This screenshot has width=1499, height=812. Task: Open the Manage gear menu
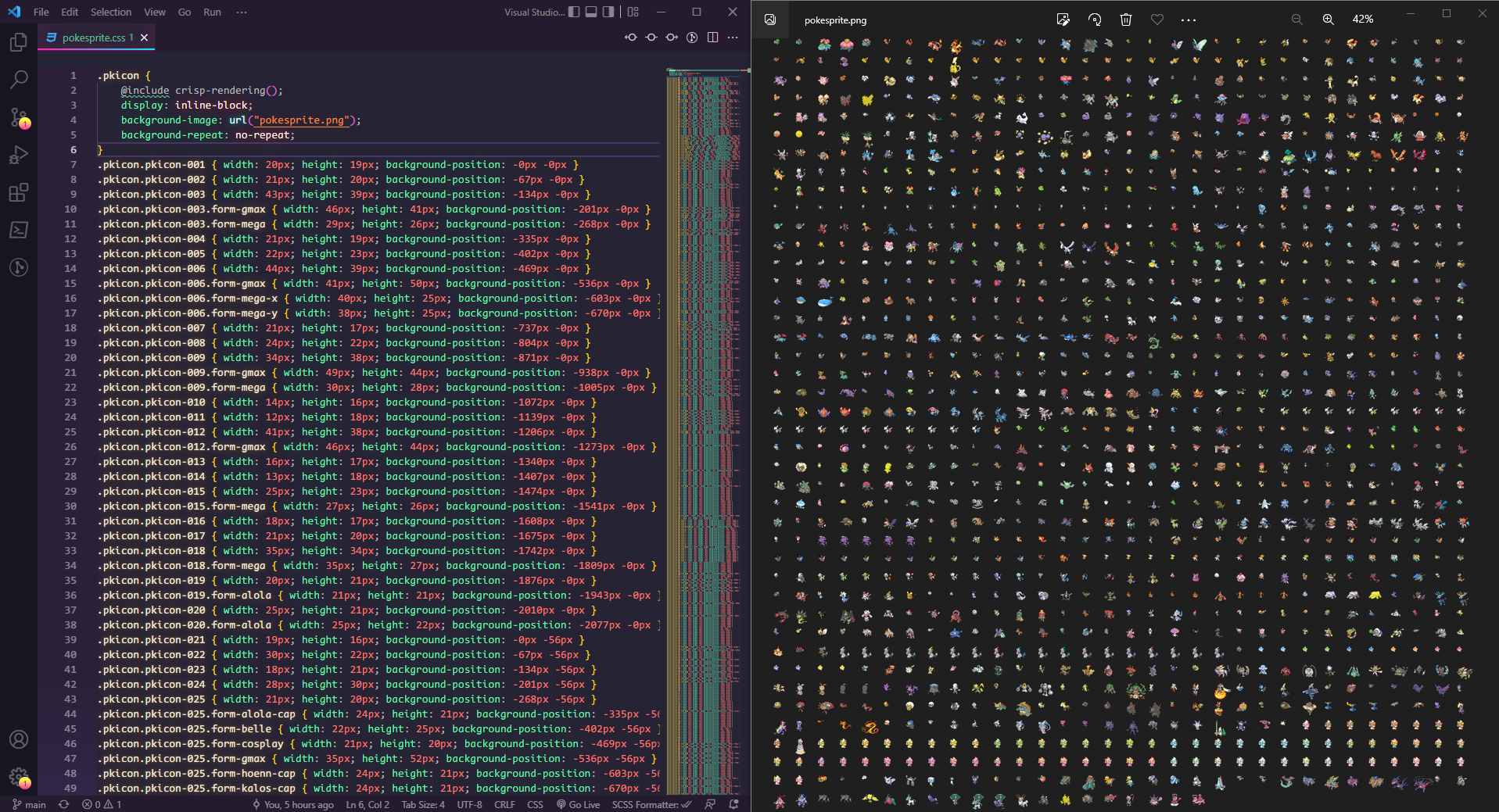tap(19, 777)
